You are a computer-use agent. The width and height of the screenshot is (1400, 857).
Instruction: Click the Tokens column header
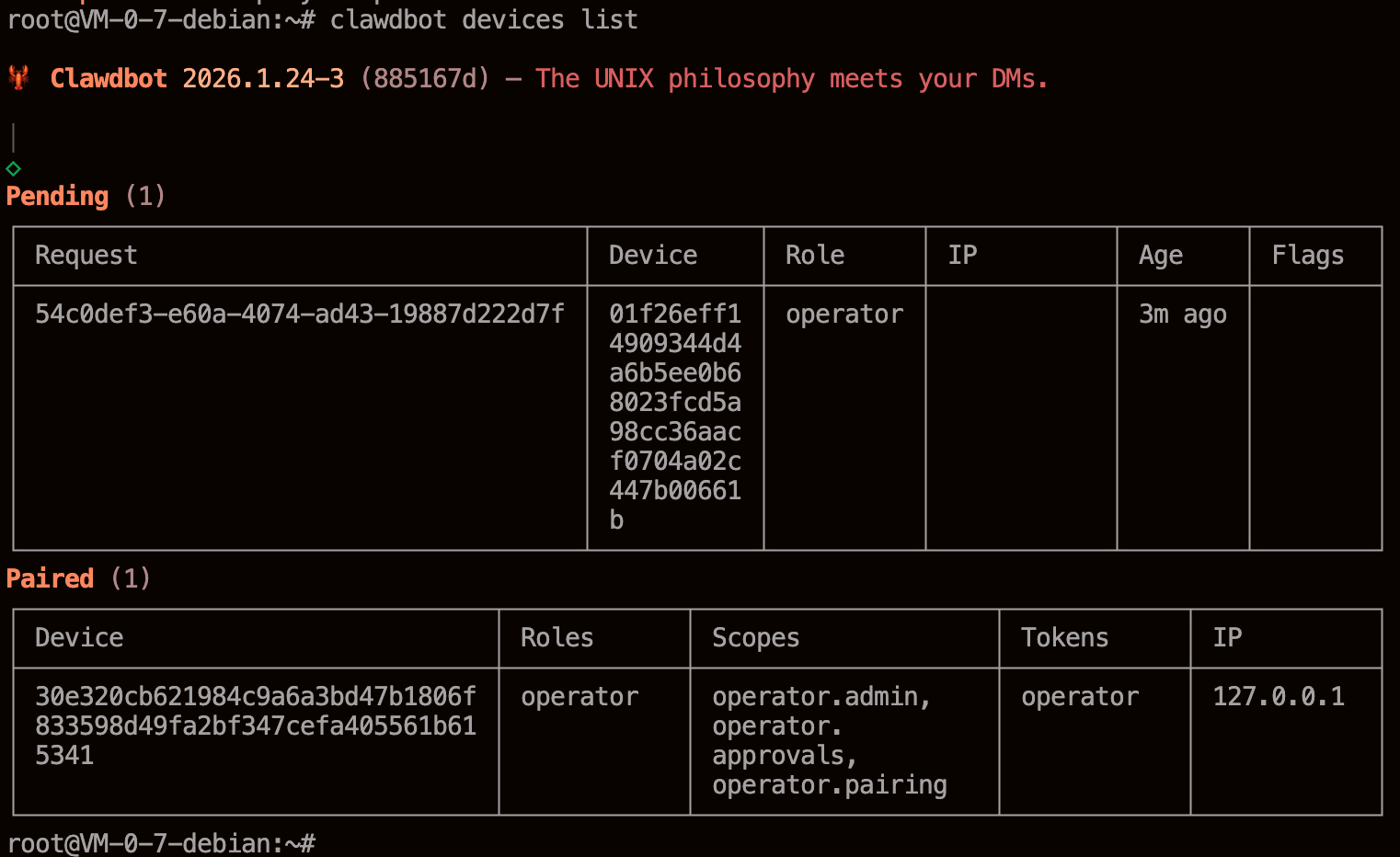[1064, 638]
